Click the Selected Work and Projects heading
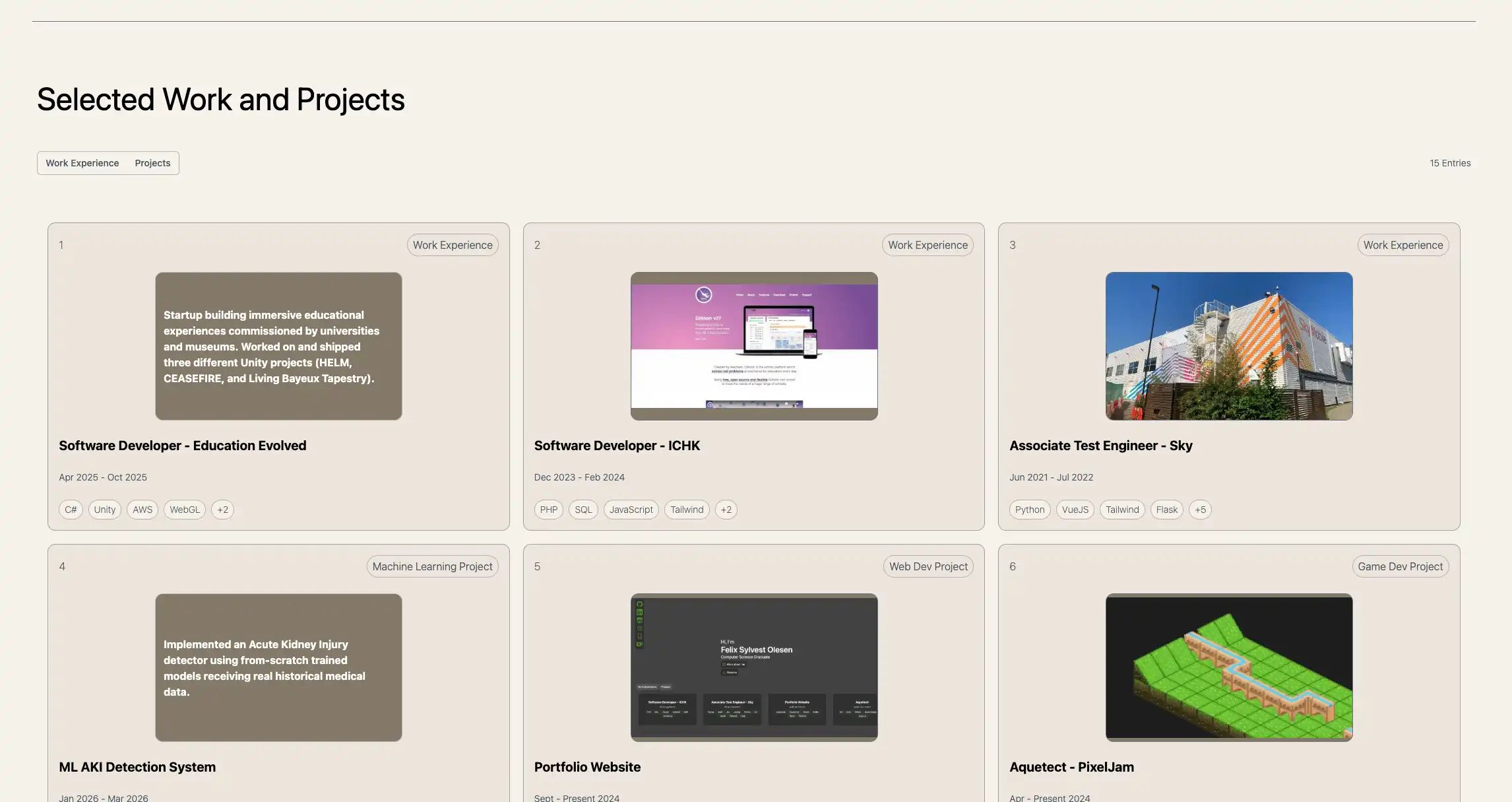The width and height of the screenshot is (1512, 802). tap(221, 100)
